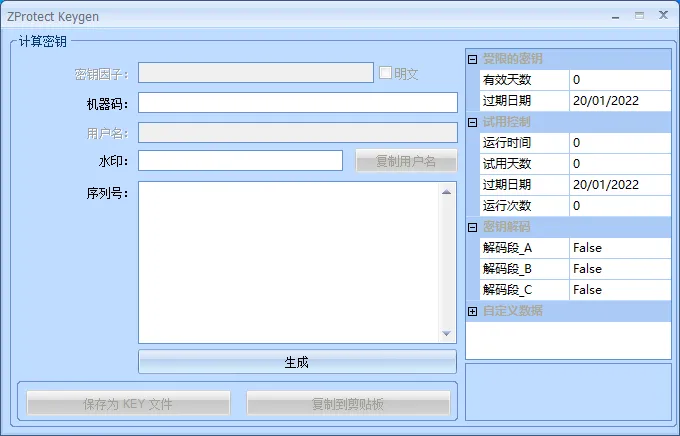Expand the 自定义数据 group
Screen dimensions: 680x436
tap(473, 311)
